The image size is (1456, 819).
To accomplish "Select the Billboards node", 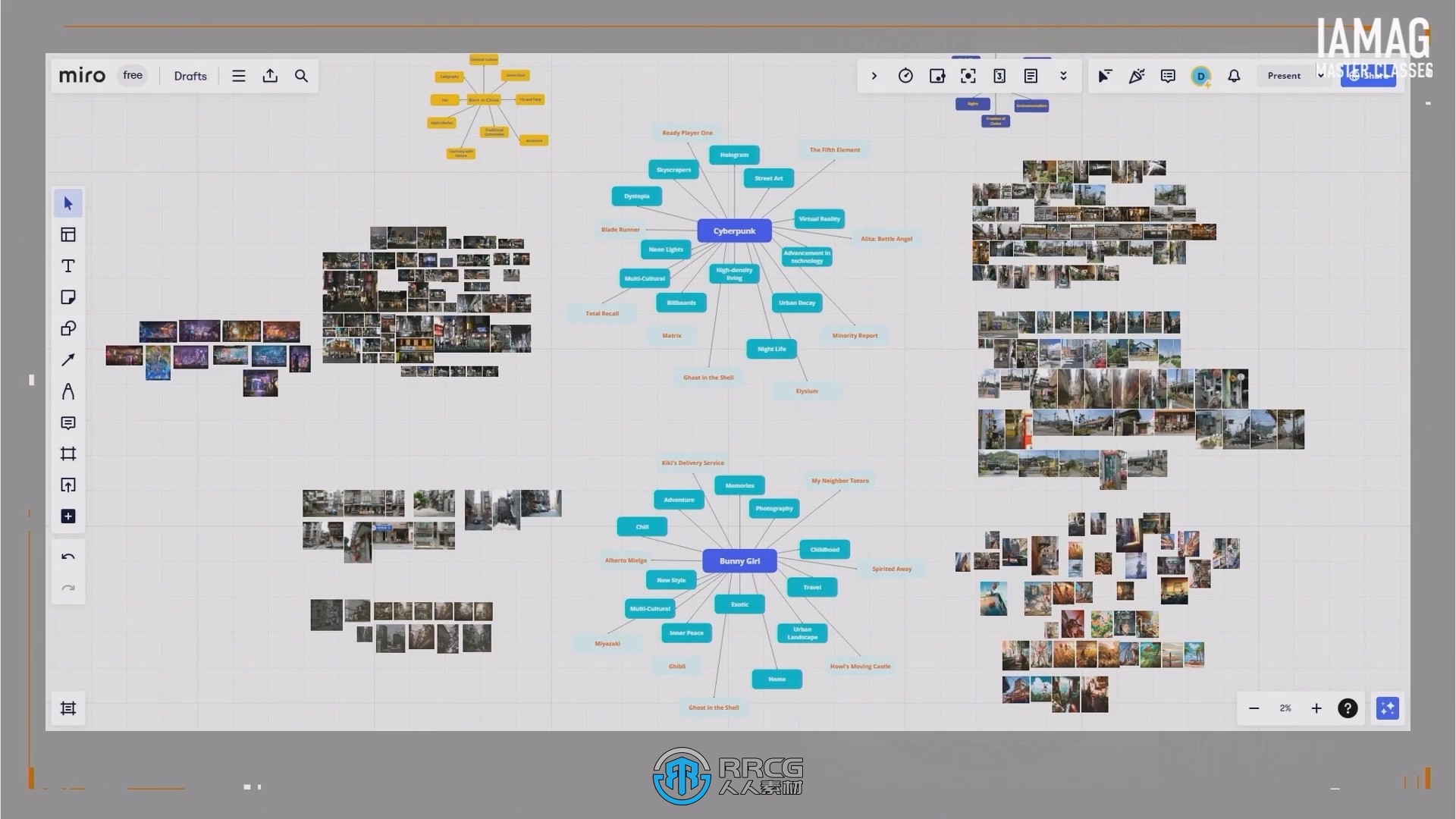I will click(x=681, y=303).
